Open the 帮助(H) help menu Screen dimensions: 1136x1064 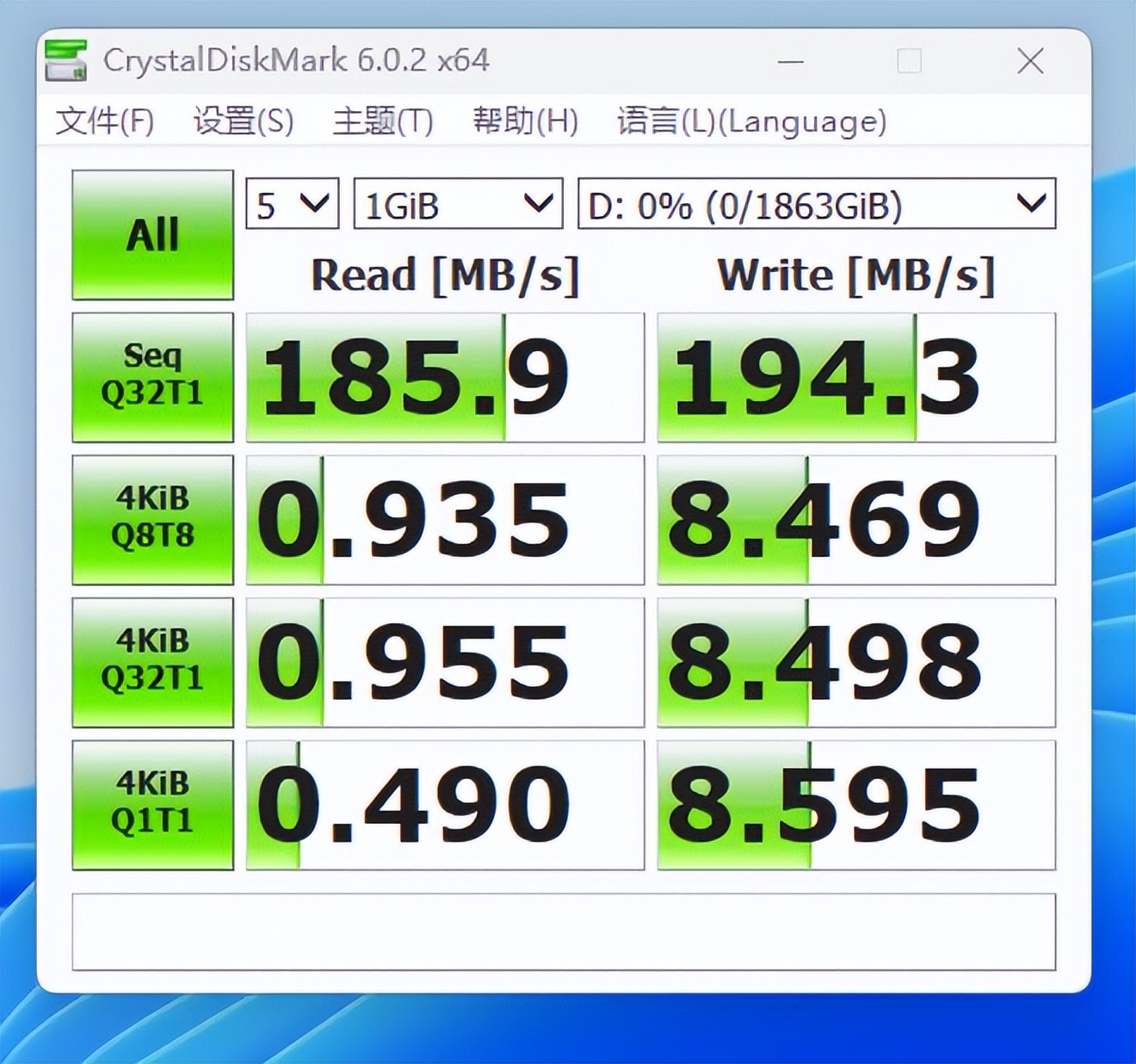pyautogui.click(x=526, y=121)
